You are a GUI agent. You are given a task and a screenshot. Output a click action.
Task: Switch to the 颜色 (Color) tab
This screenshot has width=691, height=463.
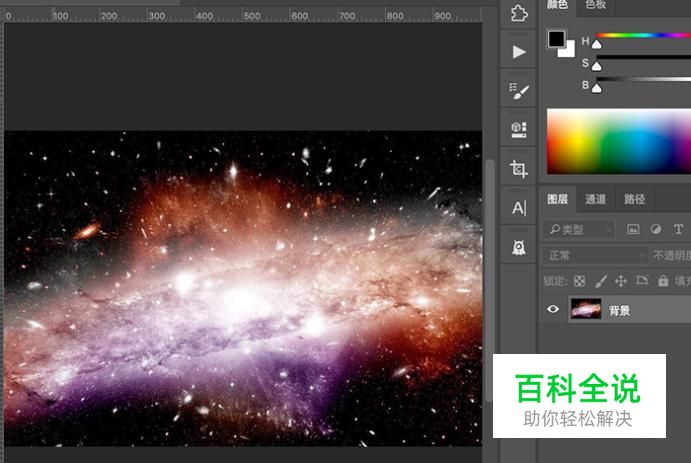[x=557, y=5]
